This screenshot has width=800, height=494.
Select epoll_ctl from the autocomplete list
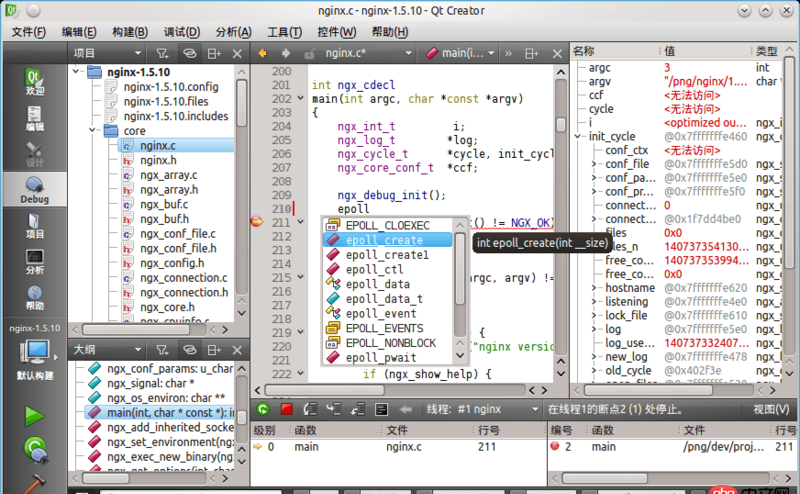coord(374,269)
